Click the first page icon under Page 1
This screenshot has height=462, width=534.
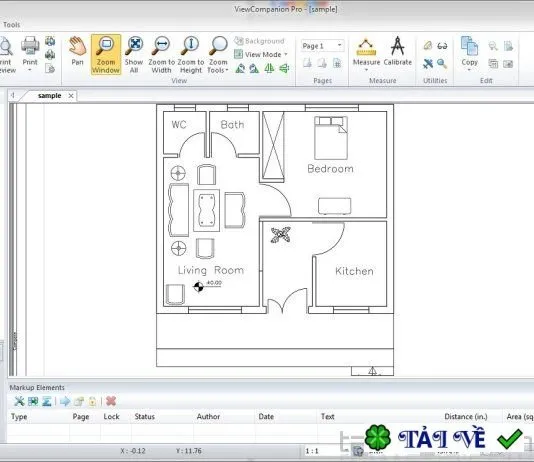point(307,63)
